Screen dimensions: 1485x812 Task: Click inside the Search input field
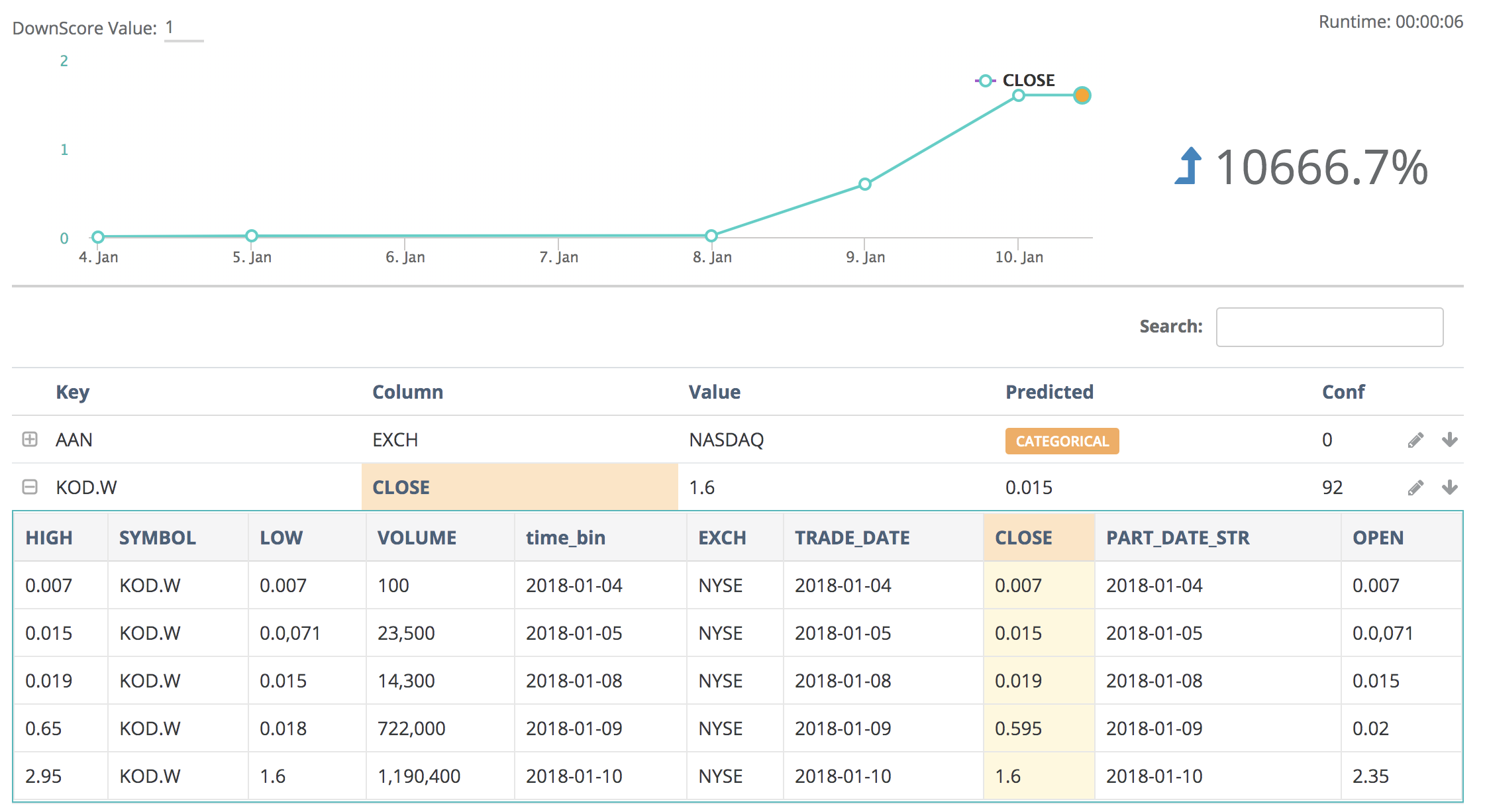(x=1329, y=327)
